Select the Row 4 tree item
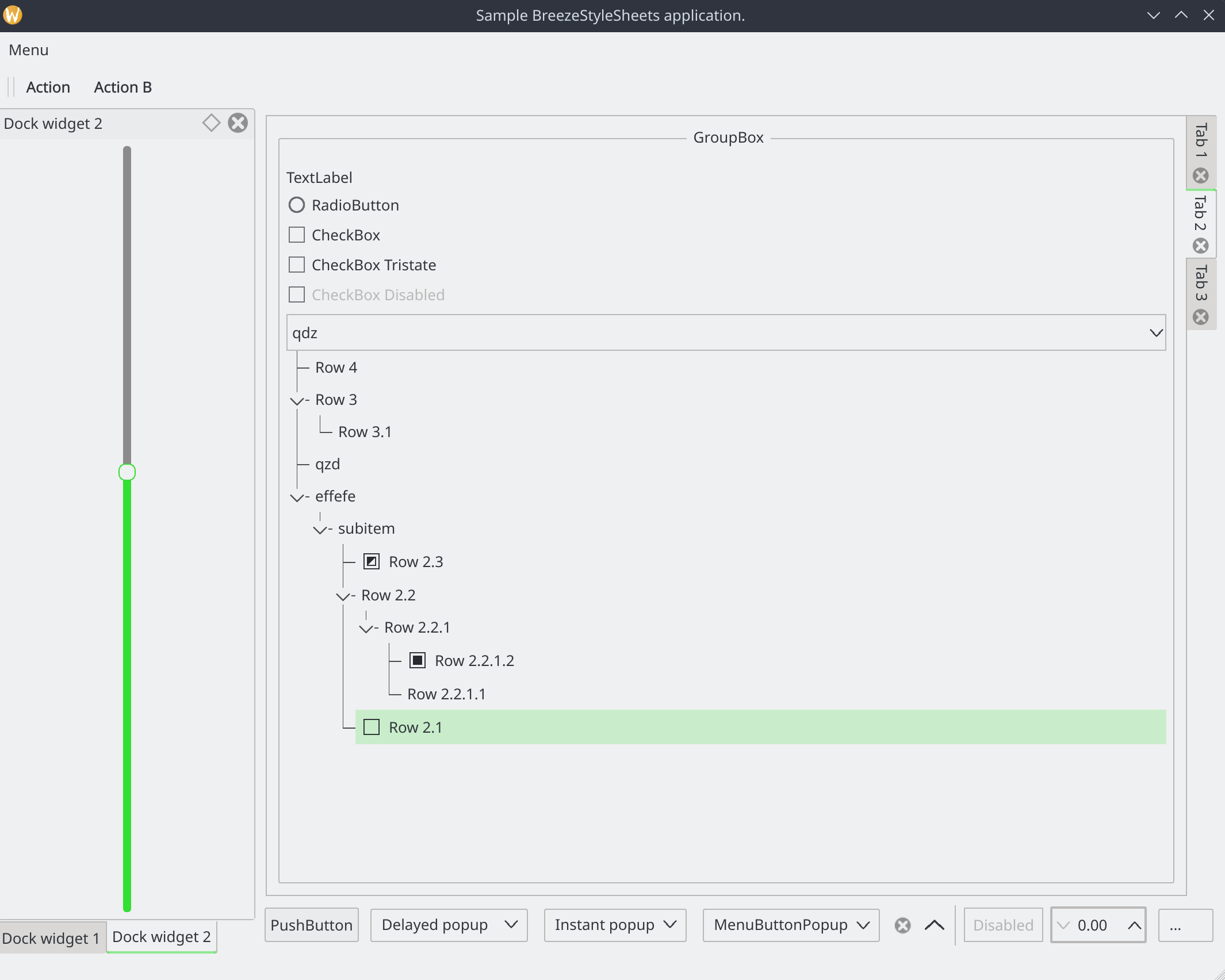This screenshot has height=980, width=1225. point(336,367)
